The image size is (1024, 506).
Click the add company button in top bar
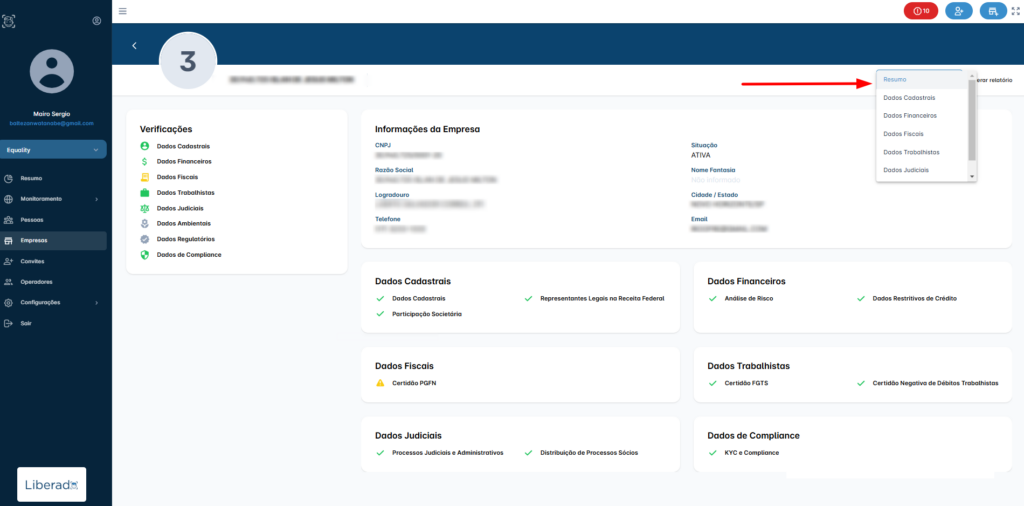coord(993,11)
